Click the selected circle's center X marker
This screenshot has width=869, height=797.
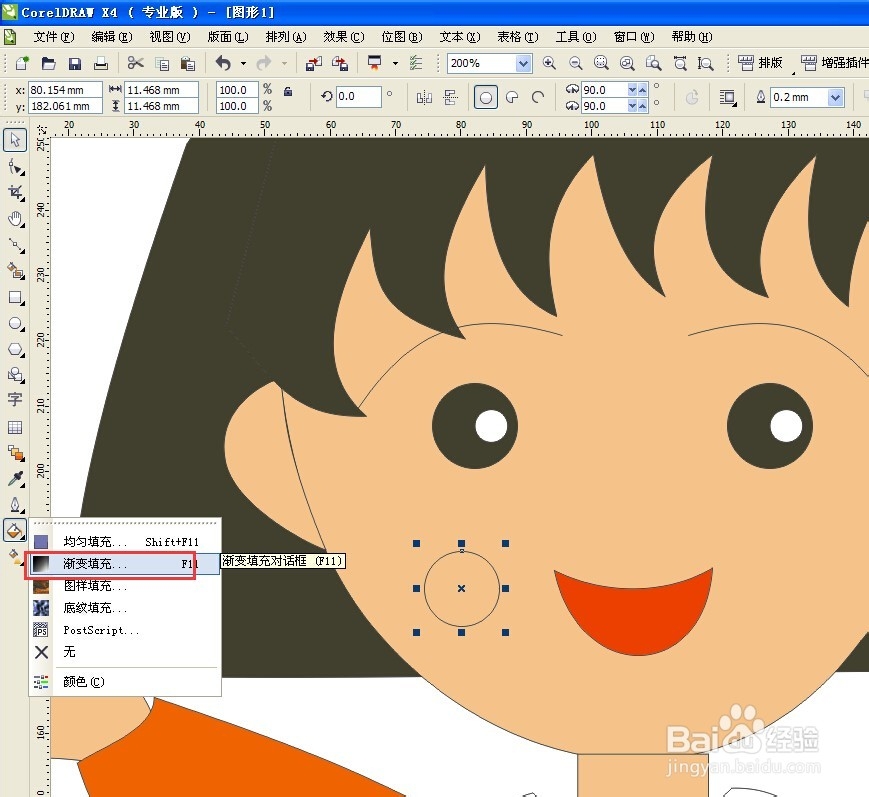pos(461,589)
